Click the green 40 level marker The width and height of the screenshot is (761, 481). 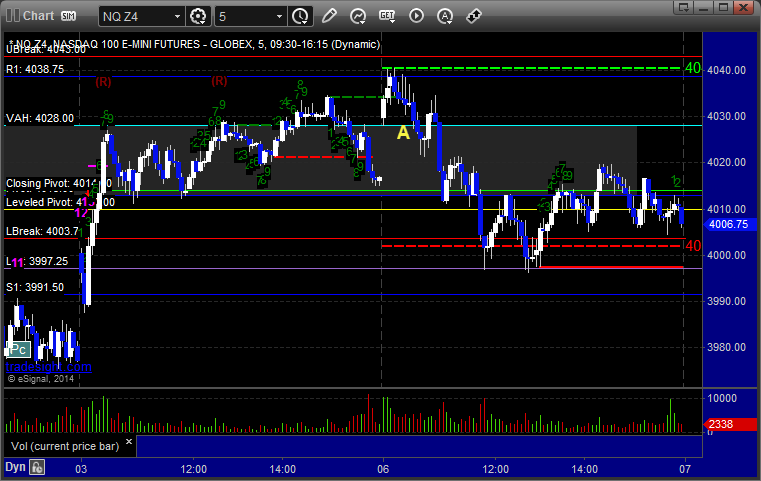pos(693,68)
